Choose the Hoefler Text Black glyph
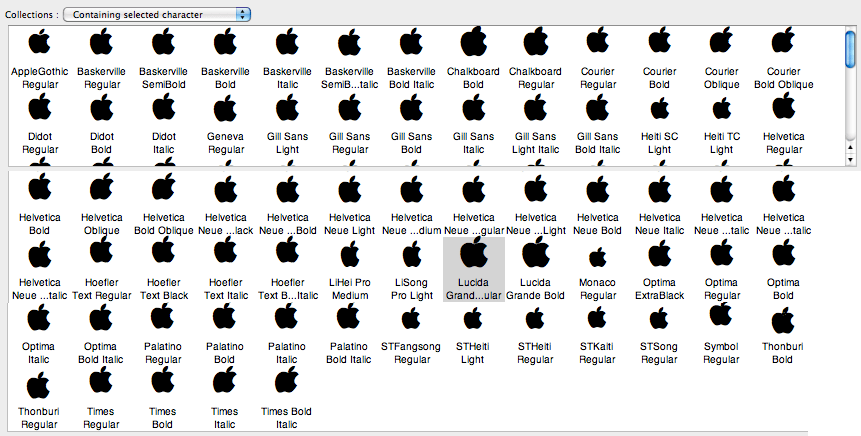Screen dimensions: 861x436 click(x=164, y=251)
